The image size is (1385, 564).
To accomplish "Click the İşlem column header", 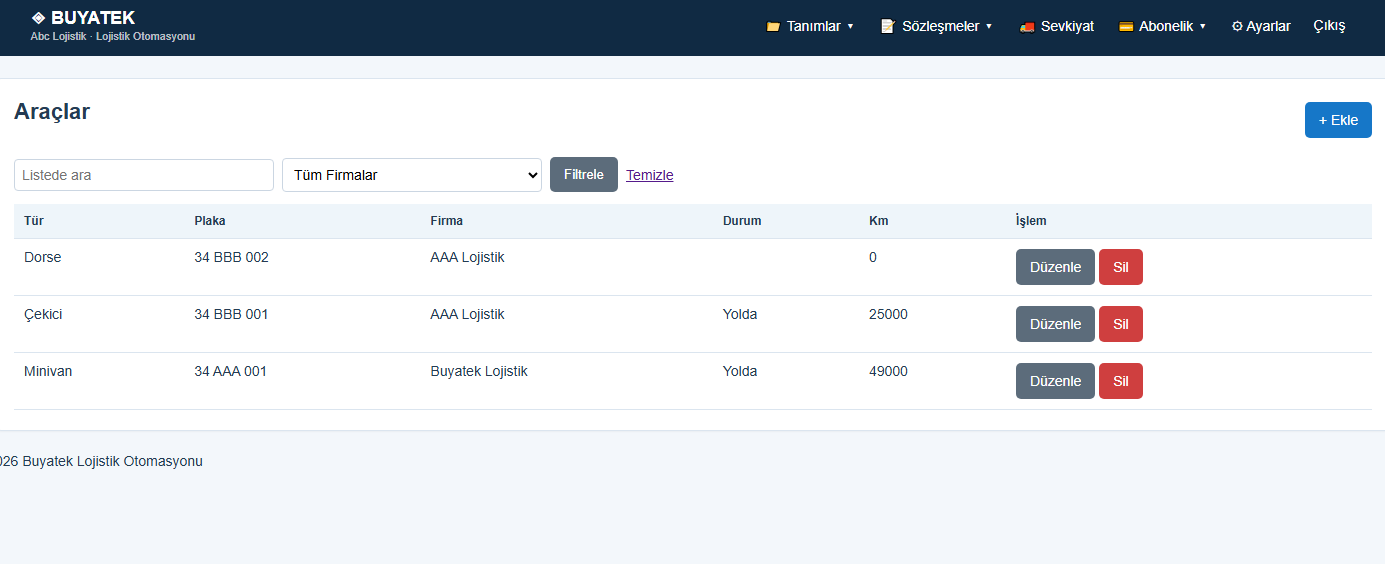I will coord(1031,221).
